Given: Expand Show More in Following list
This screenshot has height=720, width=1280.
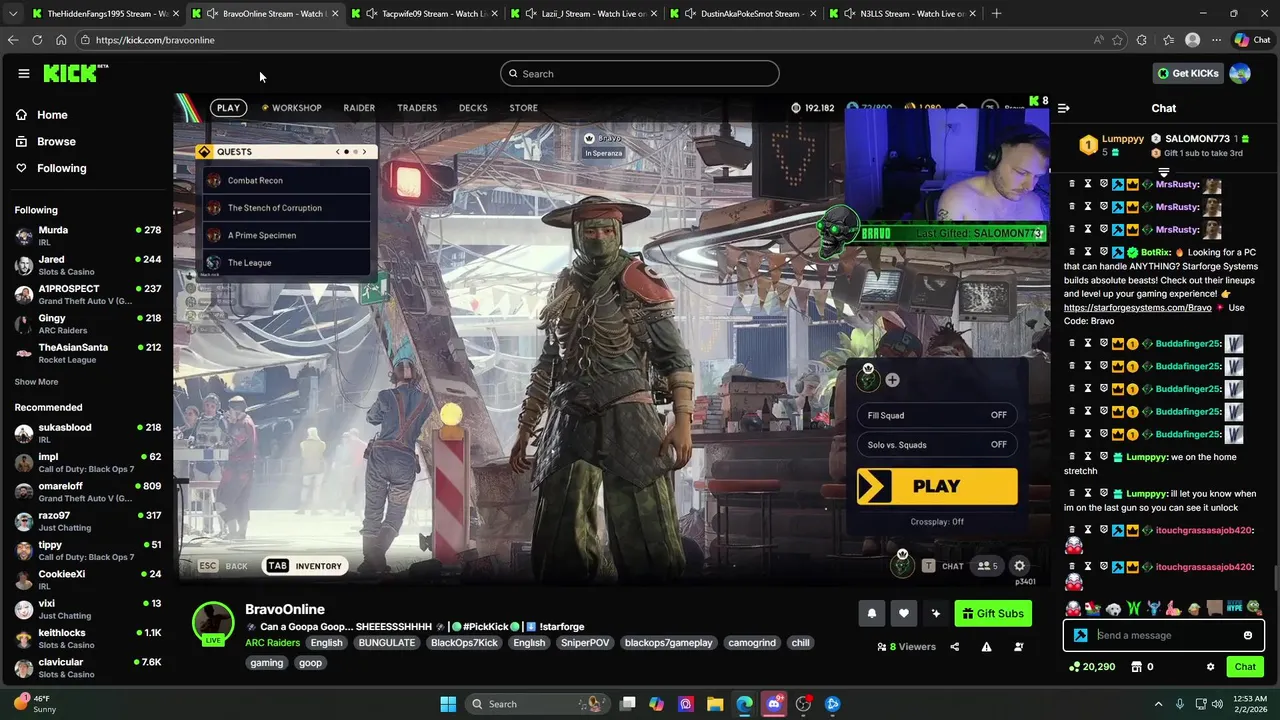Looking at the screenshot, I should tap(36, 382).
